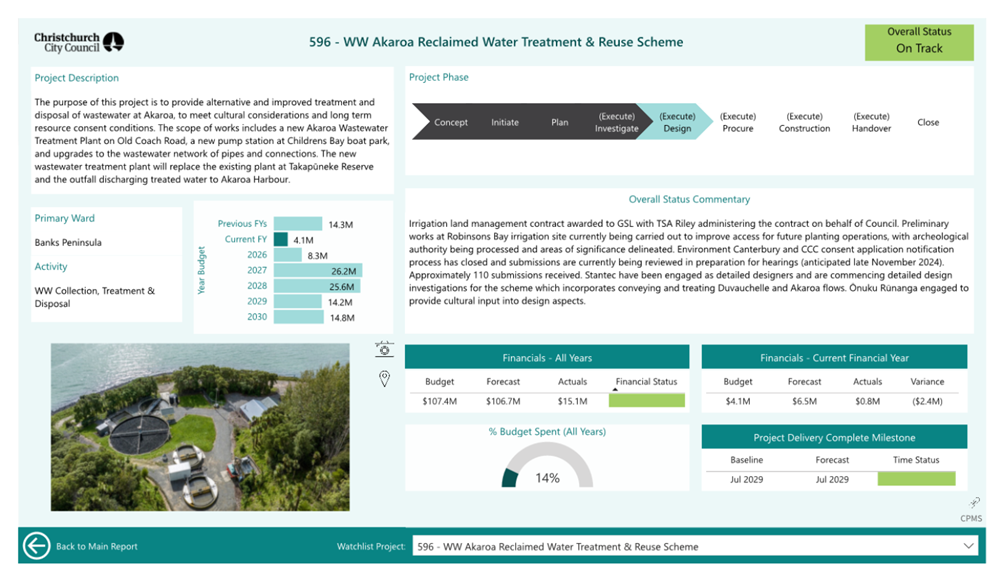
Task: Click the Project Delivery Complete Milestone header
Action: click(x=834, y=438)
